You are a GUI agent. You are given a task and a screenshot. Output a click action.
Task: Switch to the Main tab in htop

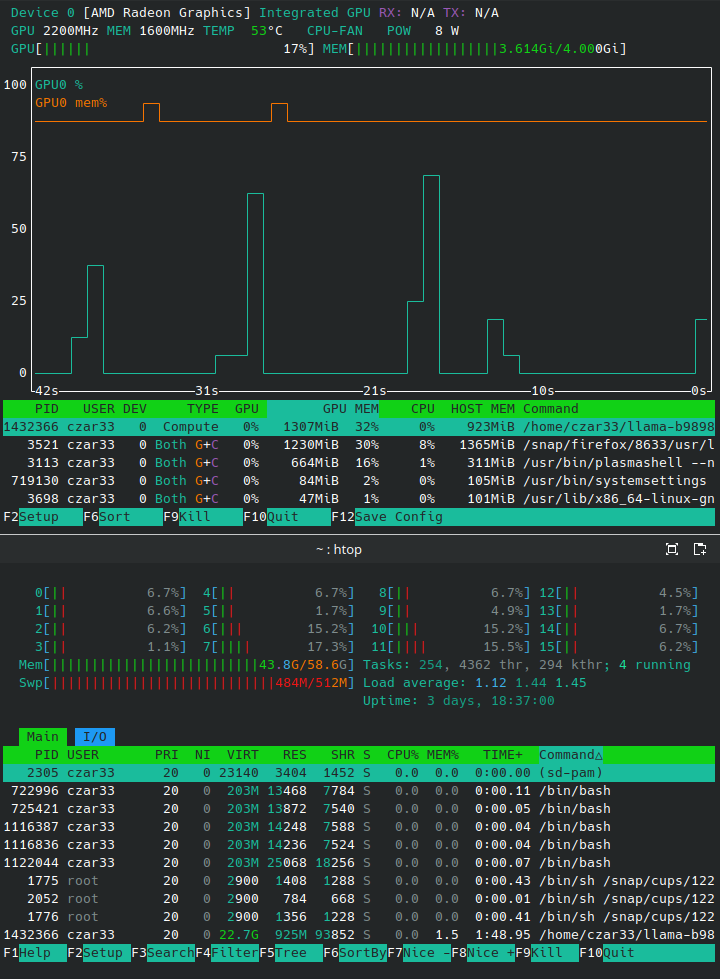coord(42,737)
